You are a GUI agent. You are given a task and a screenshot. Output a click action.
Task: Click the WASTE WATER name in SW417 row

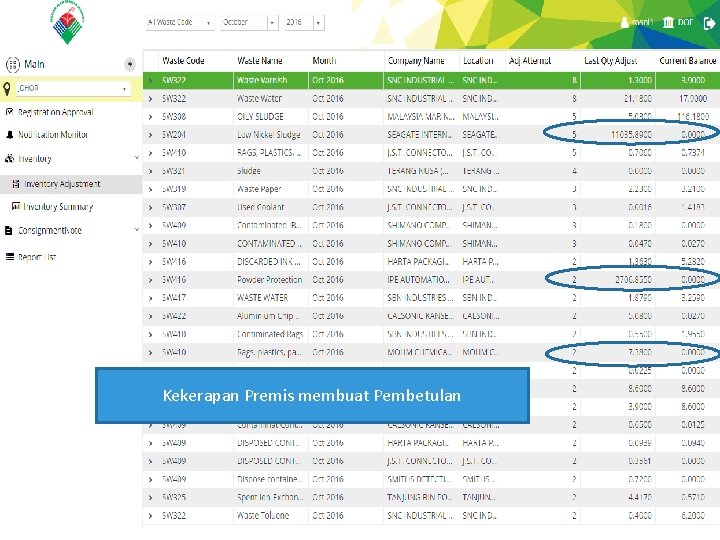(262, 298)
